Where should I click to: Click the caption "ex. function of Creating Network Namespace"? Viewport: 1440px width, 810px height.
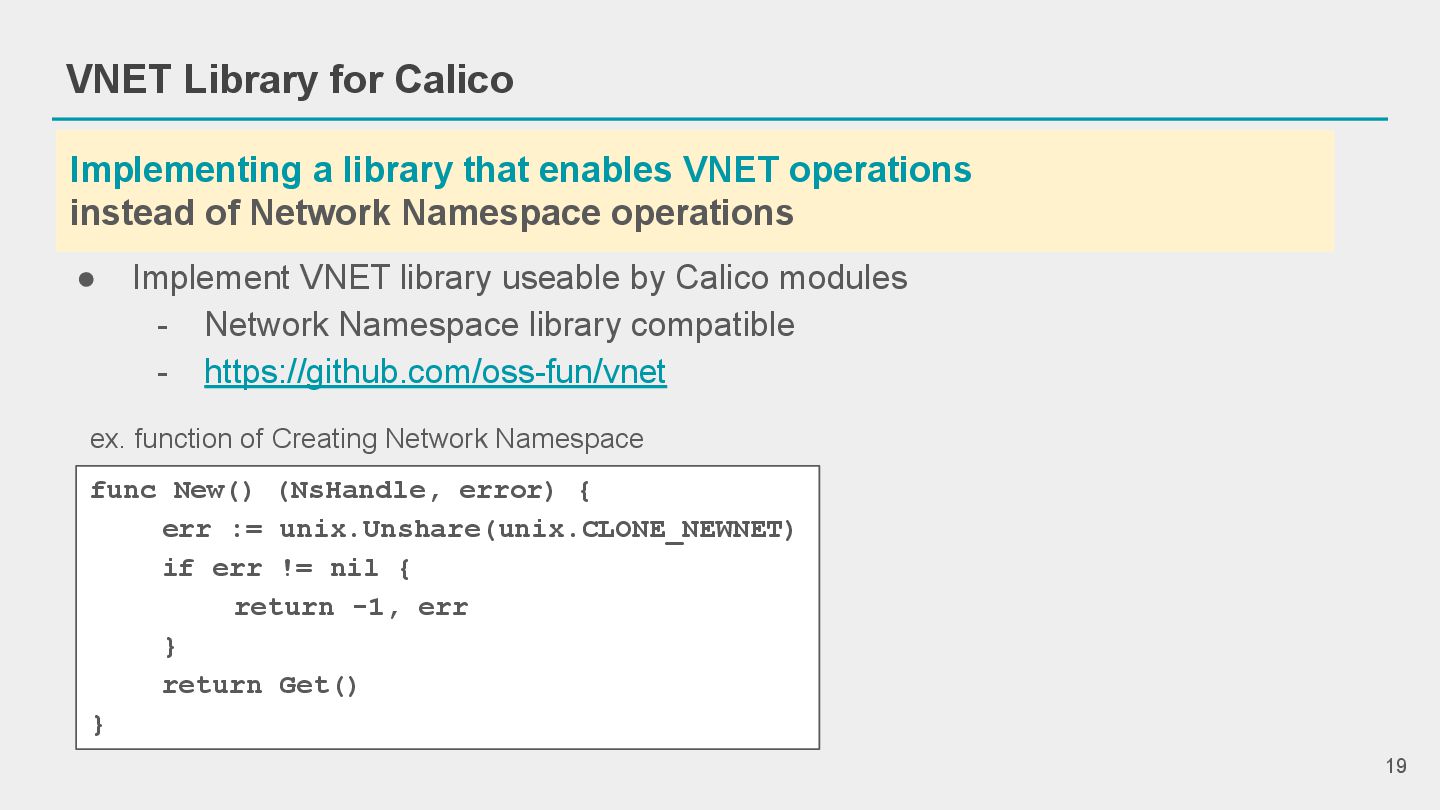point(366,438)
